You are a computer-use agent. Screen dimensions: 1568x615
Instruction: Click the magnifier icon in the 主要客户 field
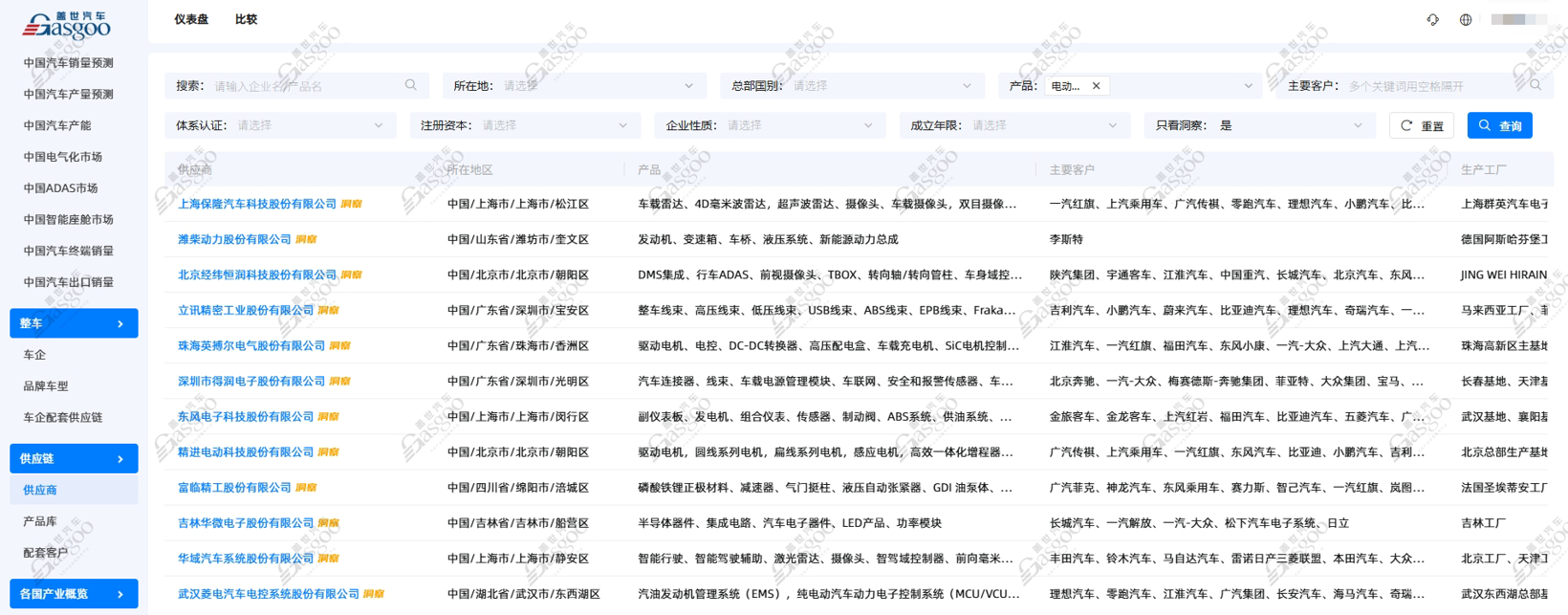coord(1535,85)
